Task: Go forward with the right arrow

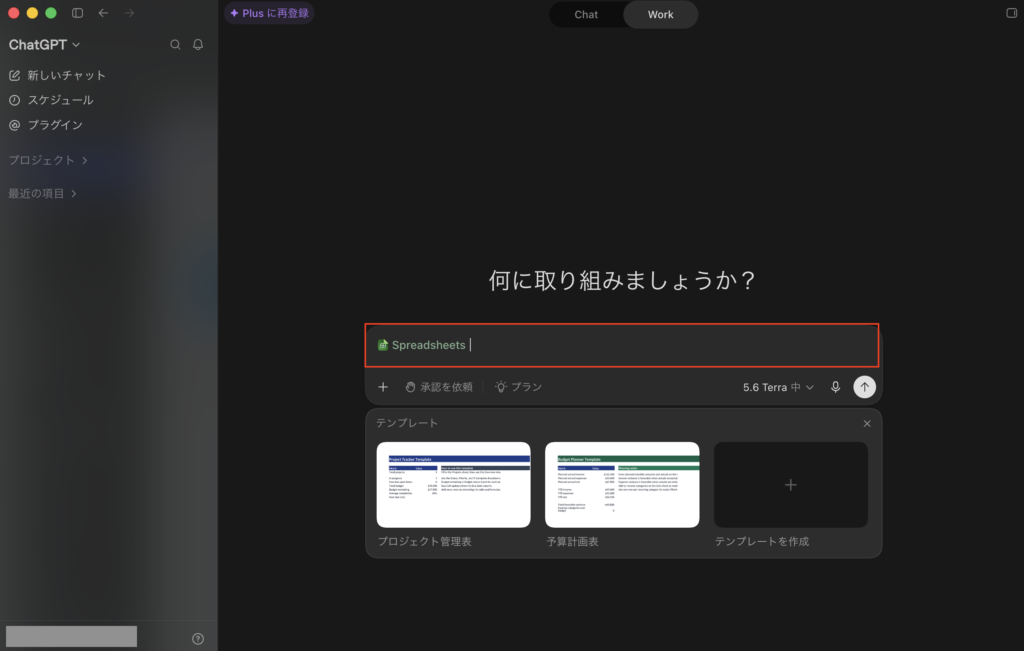Action: (x=129, y=13)
